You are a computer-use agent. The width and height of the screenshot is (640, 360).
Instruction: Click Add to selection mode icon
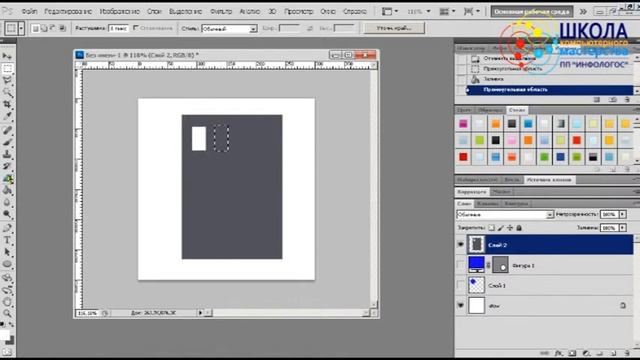(x=44, y=28)
